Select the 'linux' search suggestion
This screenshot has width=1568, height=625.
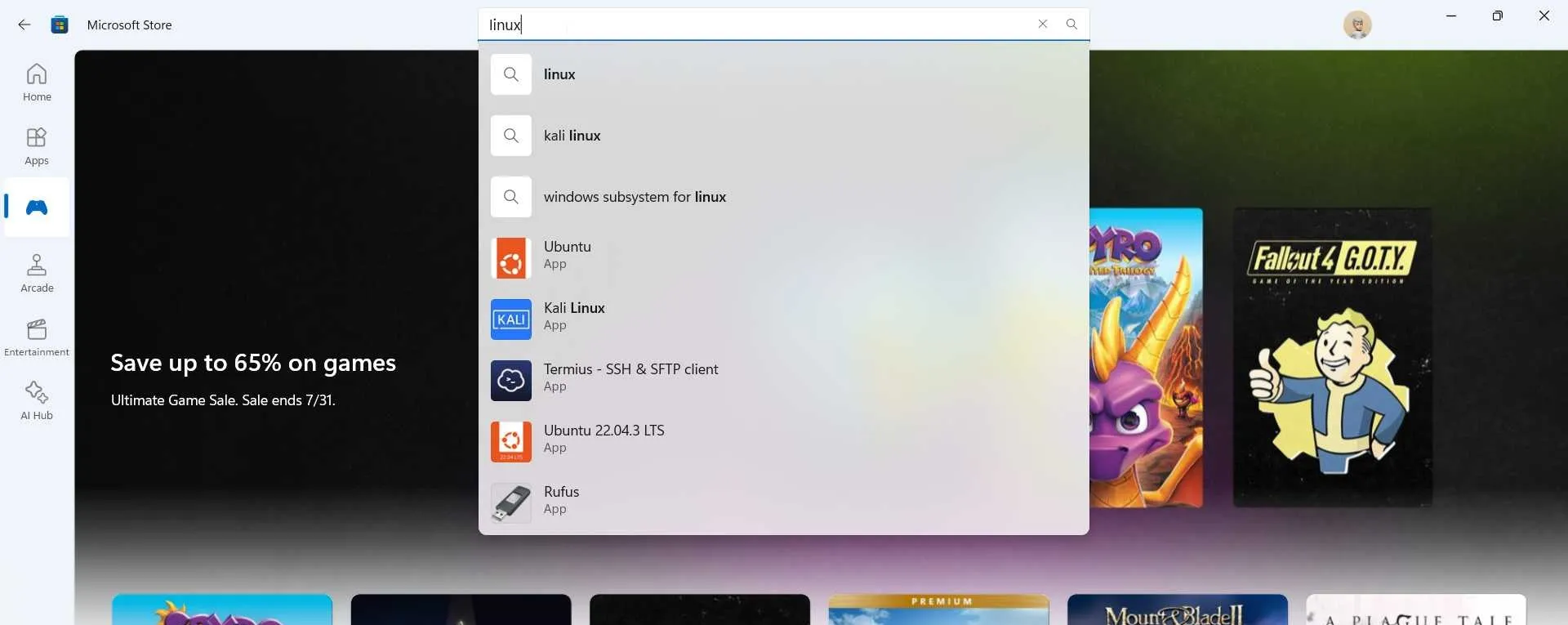pyautogui.click(x=783, y=74)
